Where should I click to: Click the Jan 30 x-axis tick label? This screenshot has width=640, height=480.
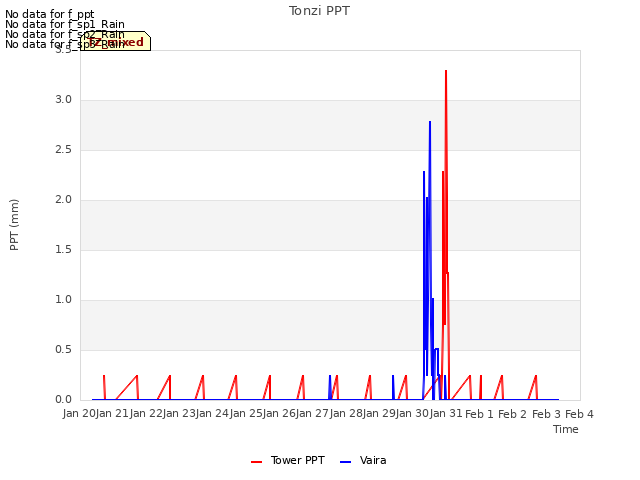click(413, 414)
